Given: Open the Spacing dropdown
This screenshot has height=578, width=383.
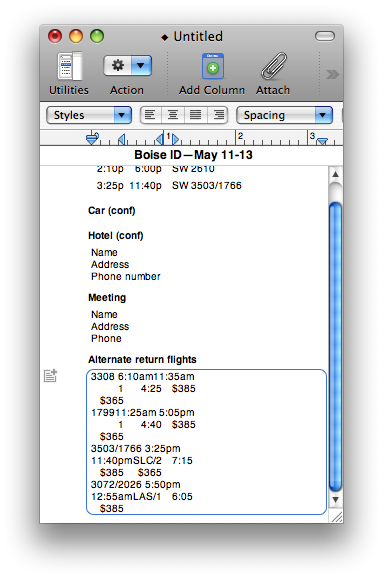Looking at the screenshot, I should coord(284,115).
